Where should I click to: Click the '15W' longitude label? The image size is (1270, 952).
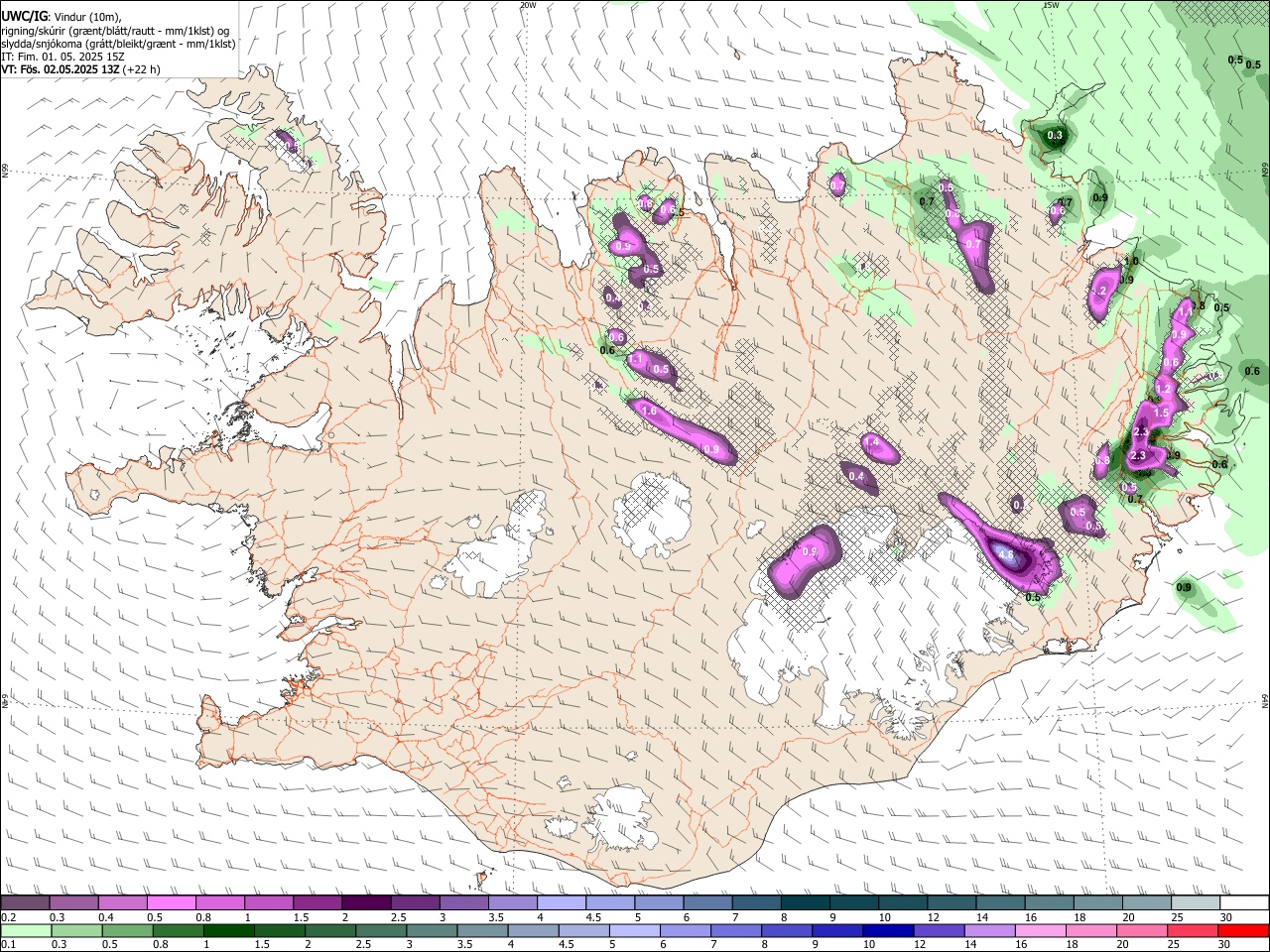[x=1050, y=5]
